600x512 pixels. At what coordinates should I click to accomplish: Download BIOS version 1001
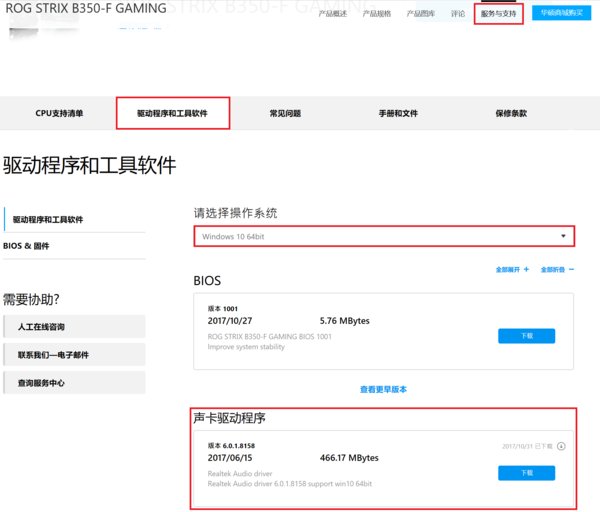tap(526, 336)
